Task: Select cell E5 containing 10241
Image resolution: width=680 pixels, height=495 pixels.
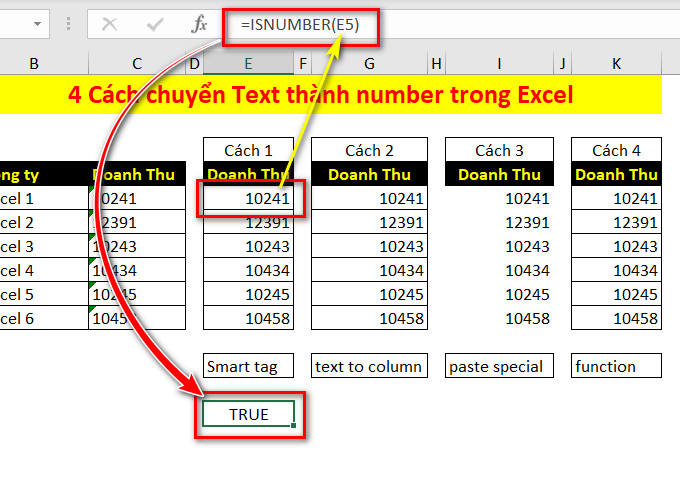Action: pyautogui.click(x=248, y=198)
